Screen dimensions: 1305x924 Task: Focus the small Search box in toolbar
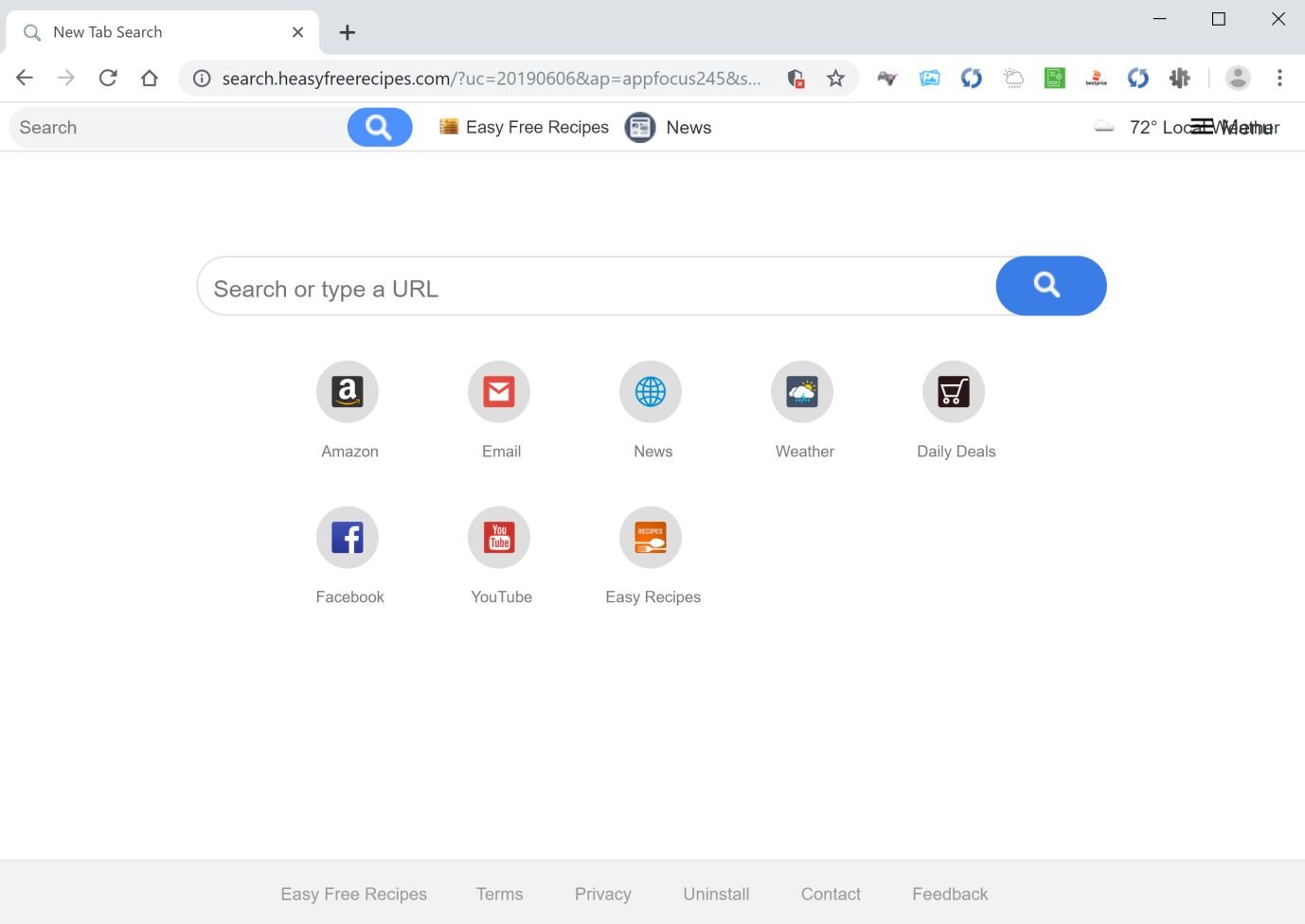pyautogui.click(x=178, y=128)
